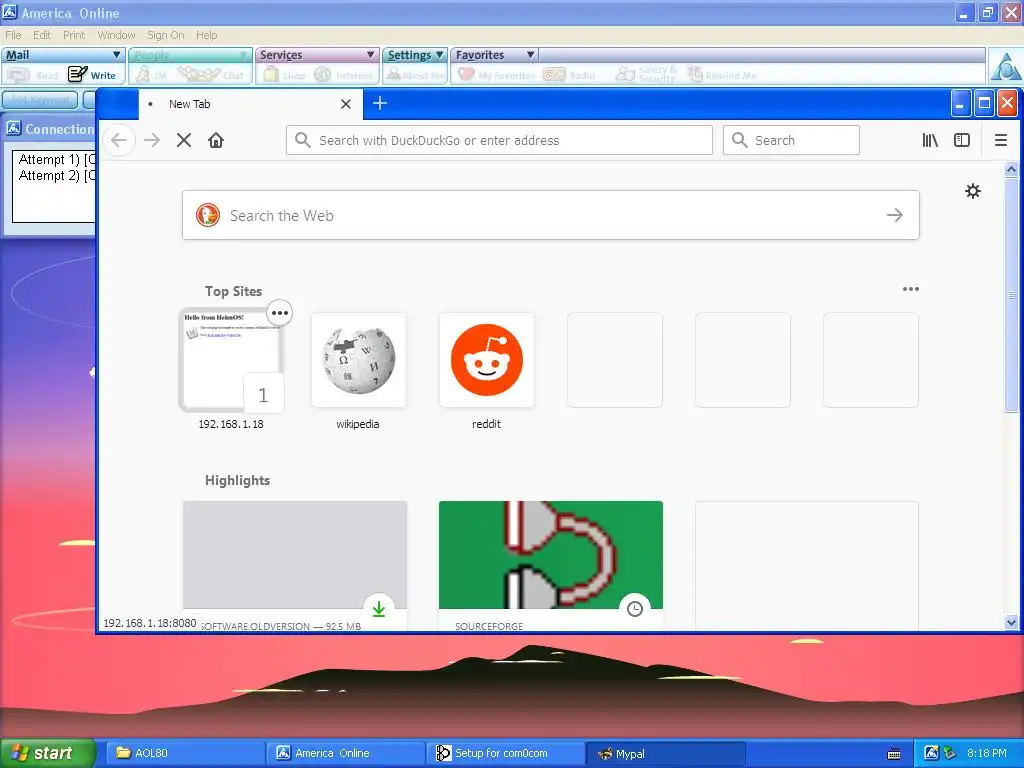The width and height of the screenshot is (1024, 768).
Task: Click the Mypal vertical scrollbar thumb
Action: tap(1011, 295)
